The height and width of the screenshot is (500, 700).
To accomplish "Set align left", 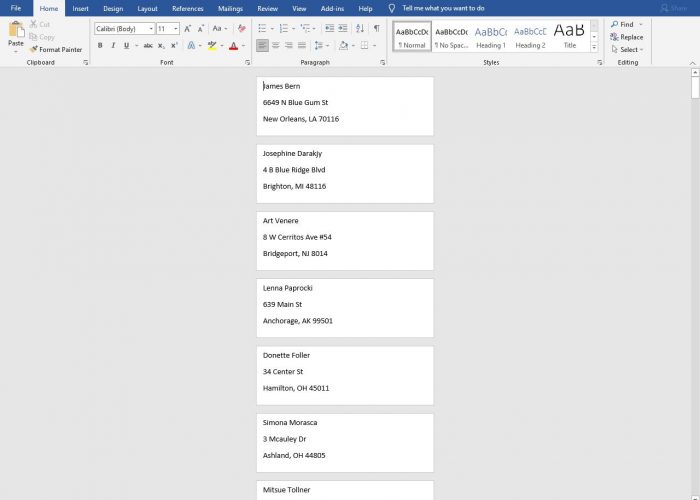I will tap(262, 46).
